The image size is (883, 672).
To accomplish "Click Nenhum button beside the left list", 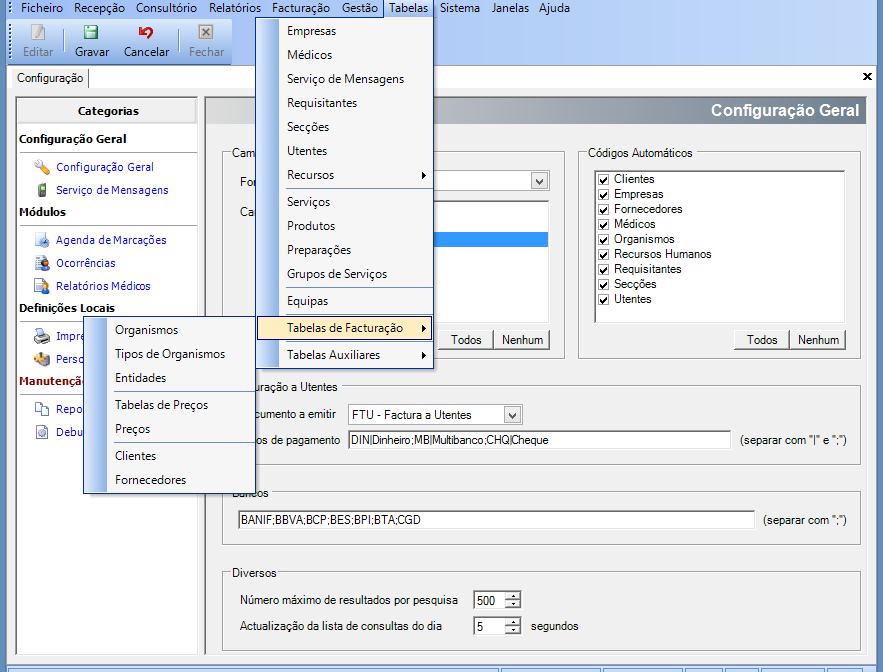I will point(522,340).
